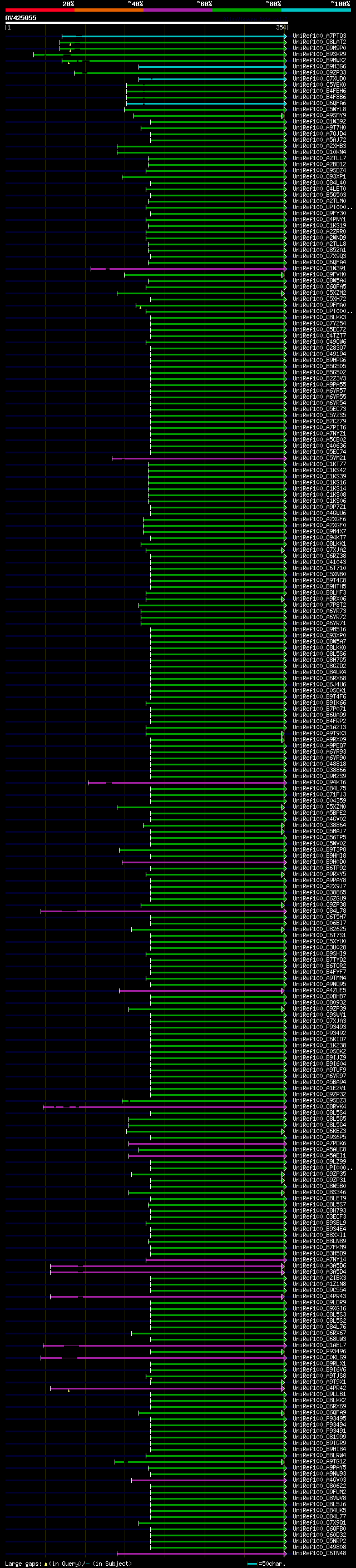Click the UniRef100_Q41043 label
356x1568 pixels.
(x=319, y=562)
